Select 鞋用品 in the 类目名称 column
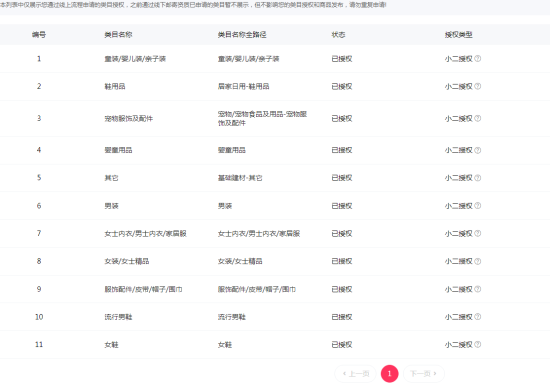This screenshot has height=390, width=550. tap(115, 86)
